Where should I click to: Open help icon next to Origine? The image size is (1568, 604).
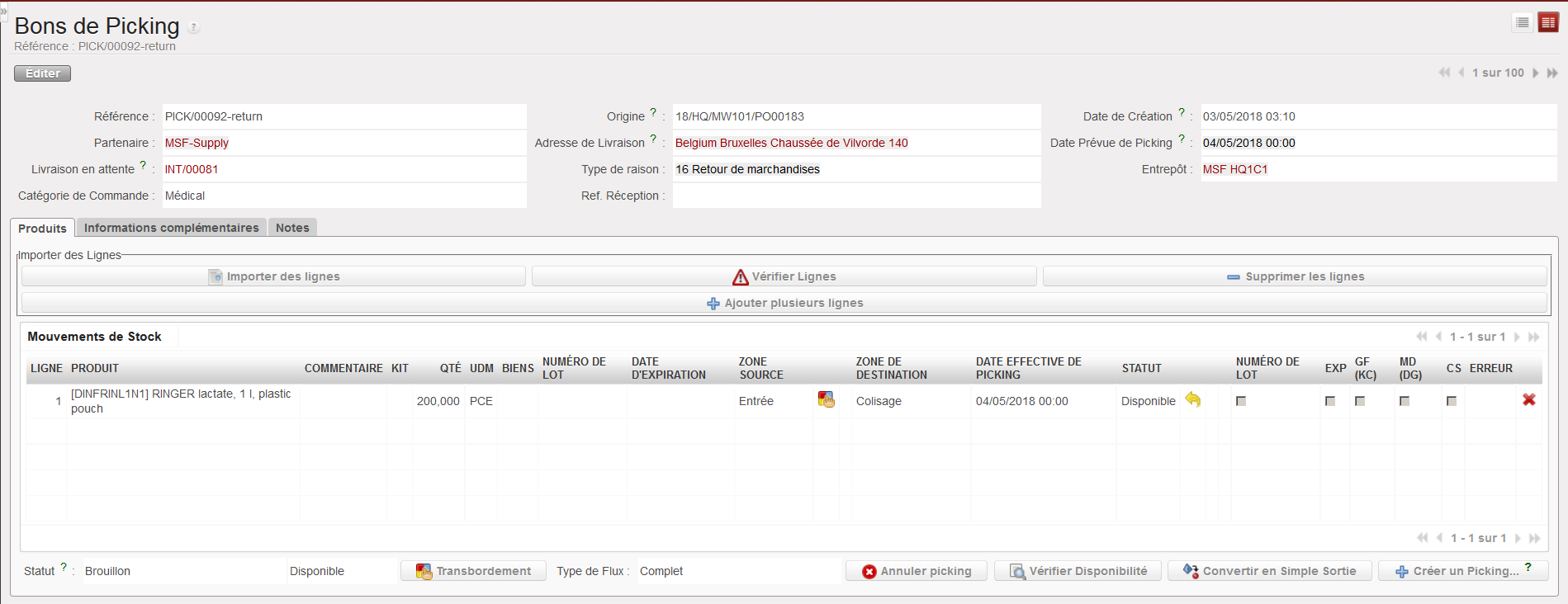(653, 113)
